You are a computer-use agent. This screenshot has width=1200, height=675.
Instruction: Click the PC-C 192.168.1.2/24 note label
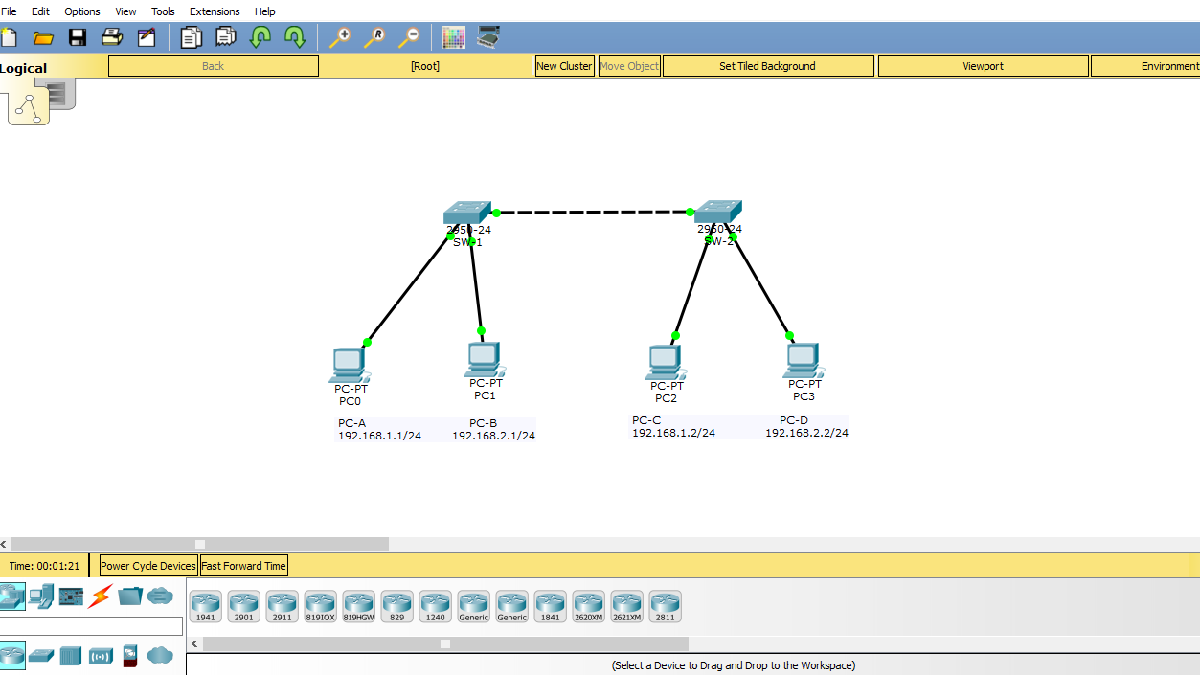tap(674, 426)
